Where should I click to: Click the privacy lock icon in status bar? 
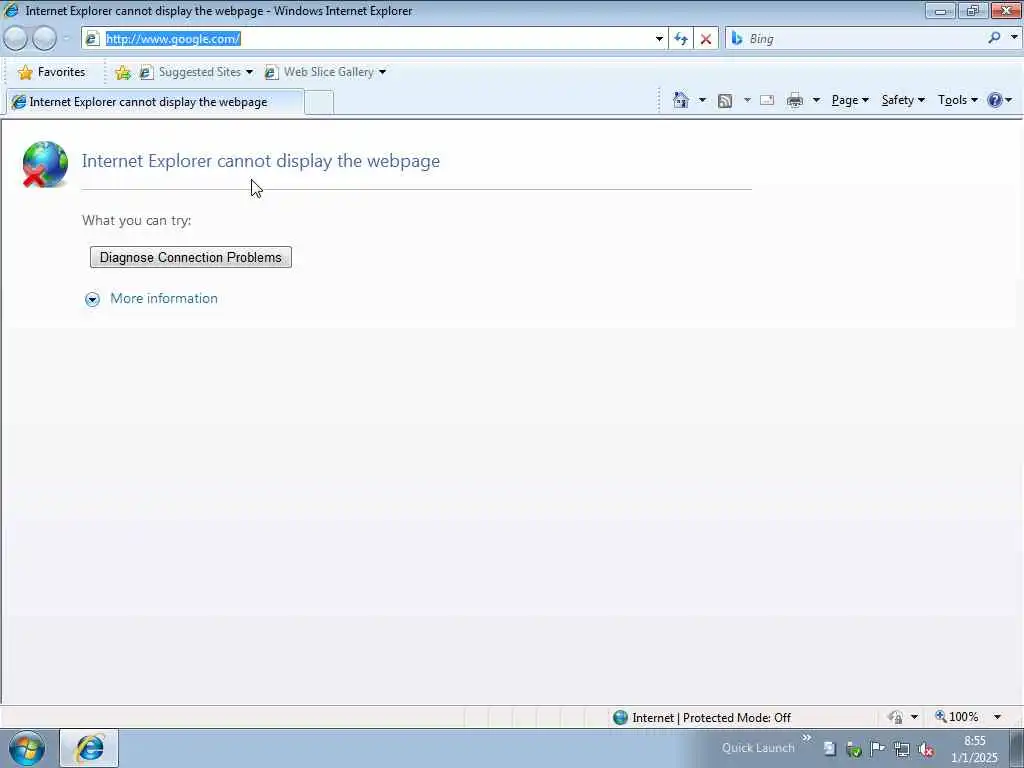click(895, 717)
